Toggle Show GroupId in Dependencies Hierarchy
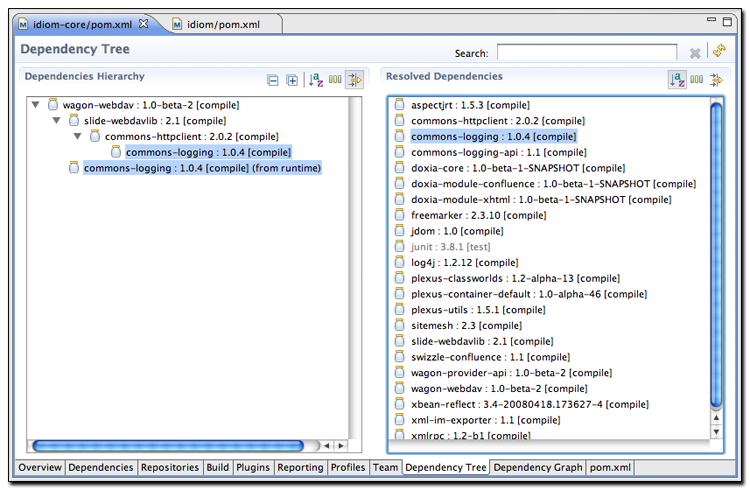750x490 pixels. tap(335, 80)
